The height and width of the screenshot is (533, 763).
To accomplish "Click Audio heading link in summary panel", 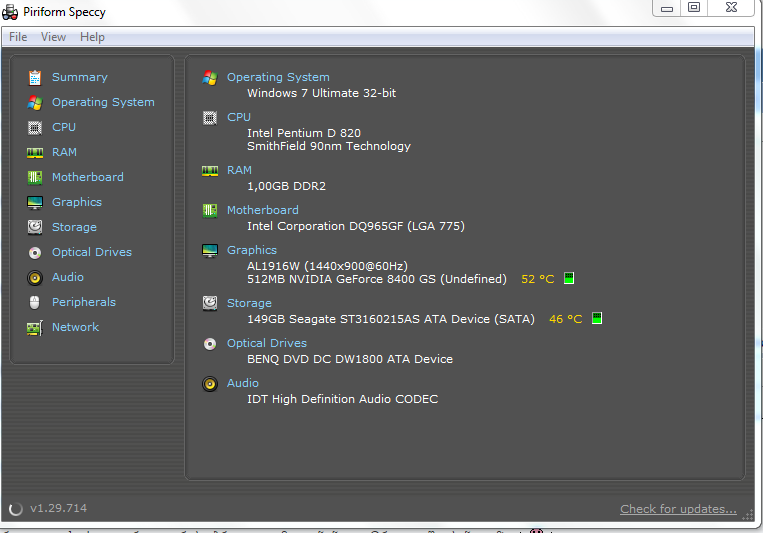I will pyautogui.click(x=242, y=383).
